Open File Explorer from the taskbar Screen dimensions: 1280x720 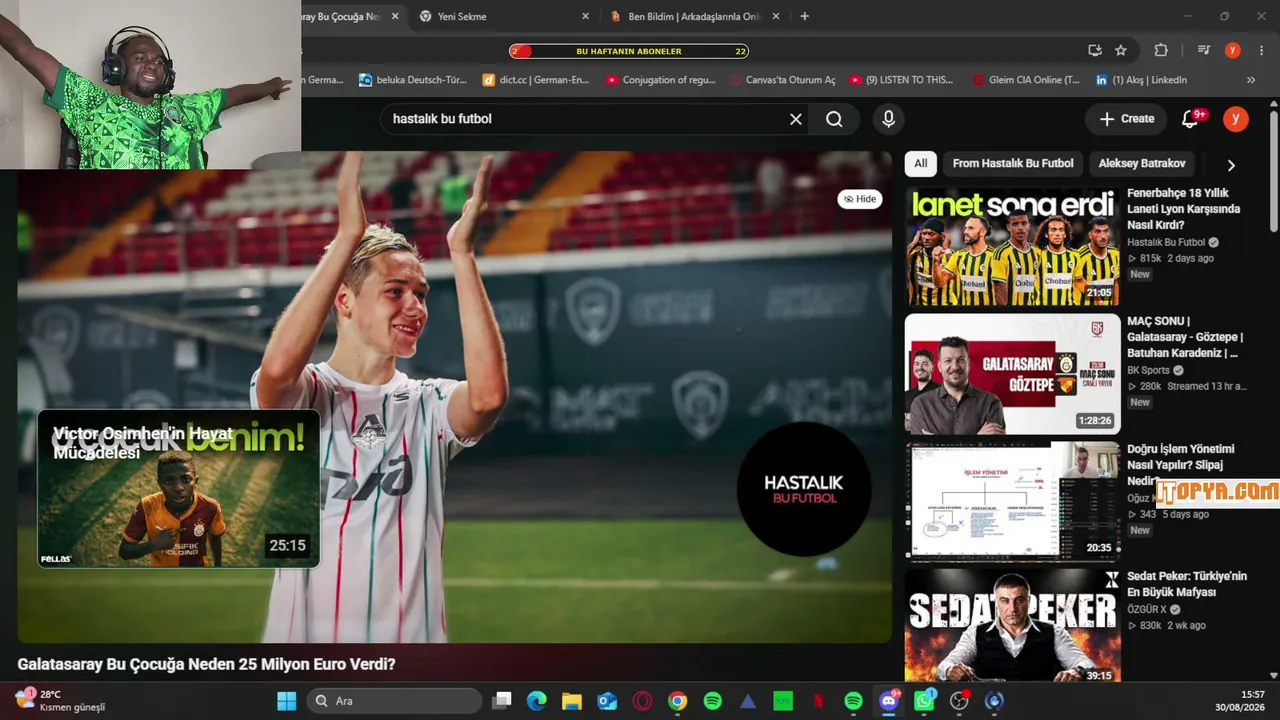pyautogui.click(x=572, y=701)
